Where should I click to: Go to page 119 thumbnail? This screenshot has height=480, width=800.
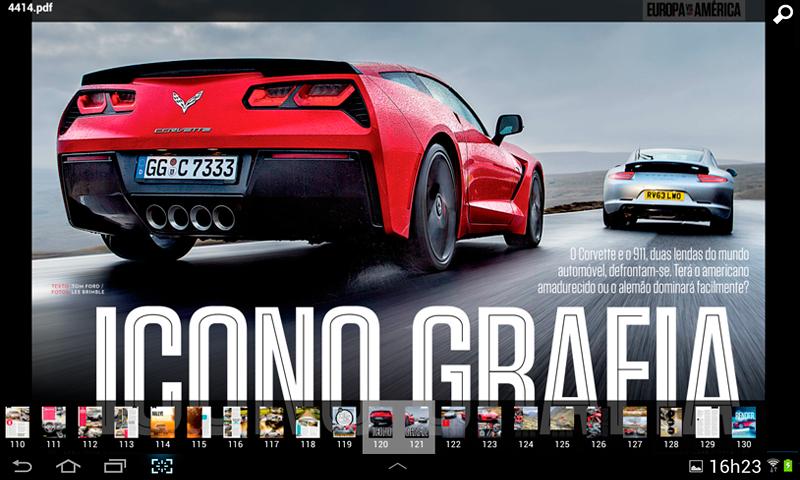[344, 422]
